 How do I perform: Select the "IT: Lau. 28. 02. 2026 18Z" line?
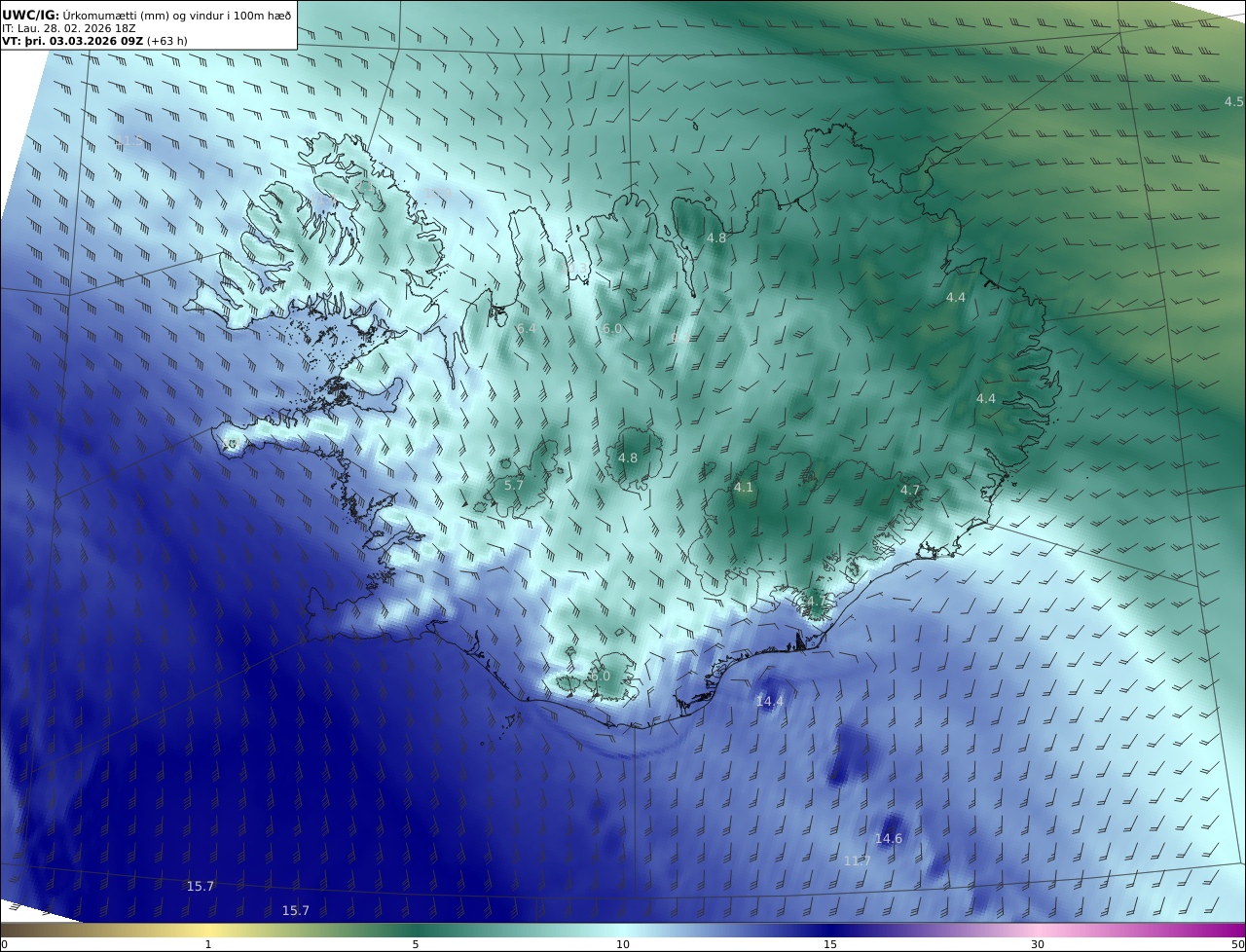(x=68, y=29)
